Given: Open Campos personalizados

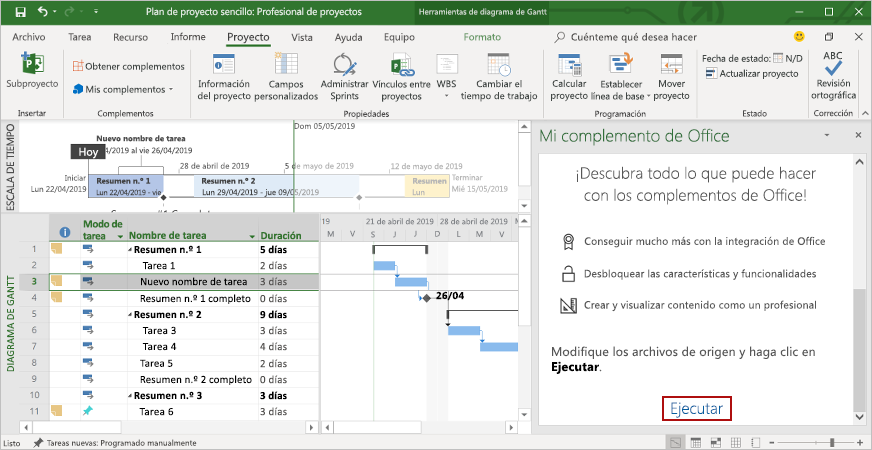Looking at the screenshot, I should click(x=286, y=77).
